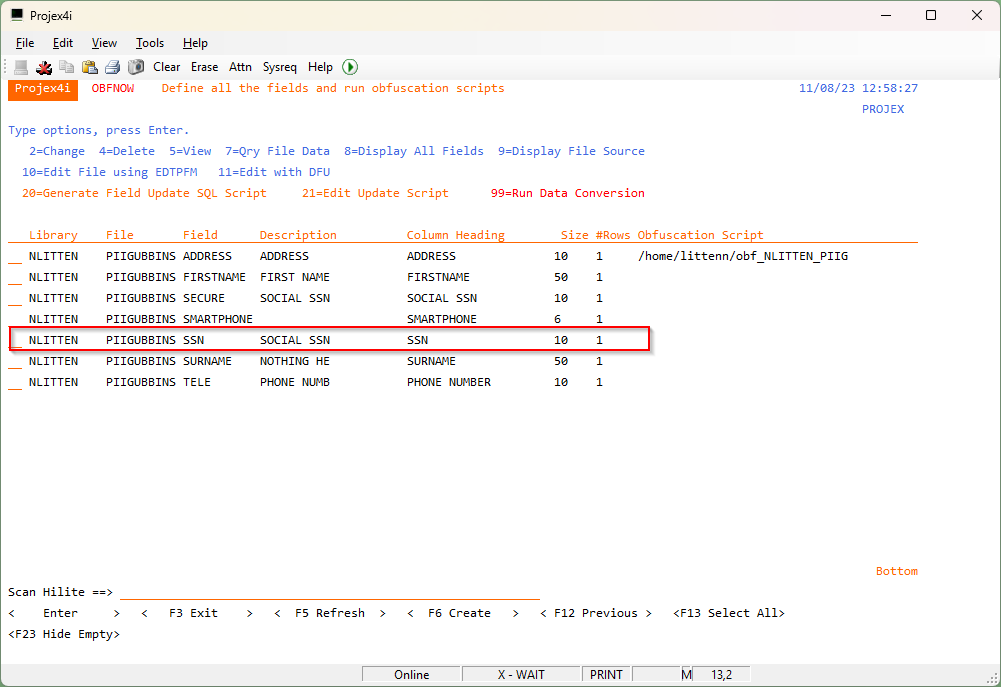Click the PROJEX user label

pos(883,109)
